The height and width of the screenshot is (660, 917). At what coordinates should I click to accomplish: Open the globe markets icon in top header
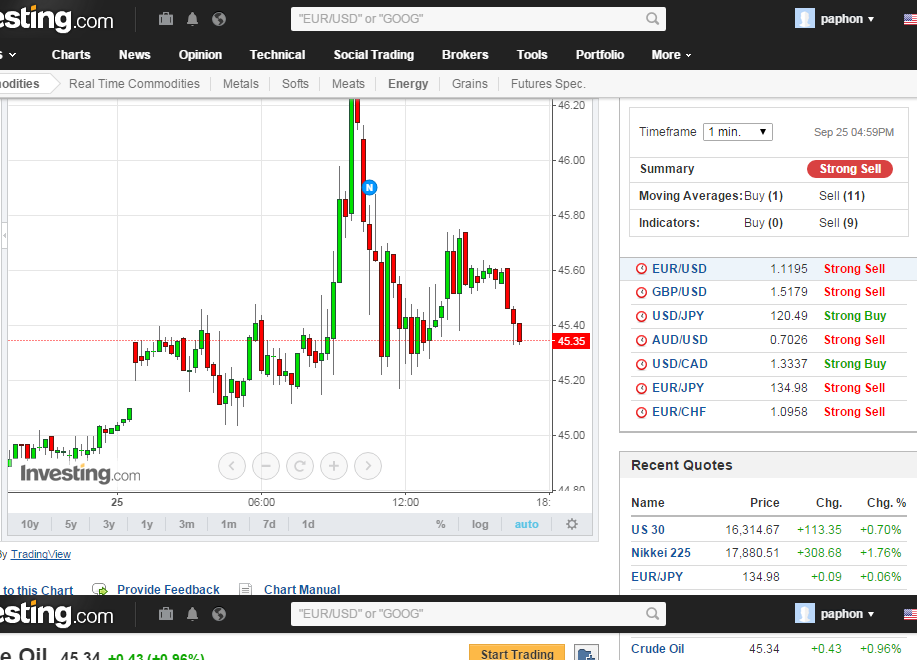click(x=219, y=19)
